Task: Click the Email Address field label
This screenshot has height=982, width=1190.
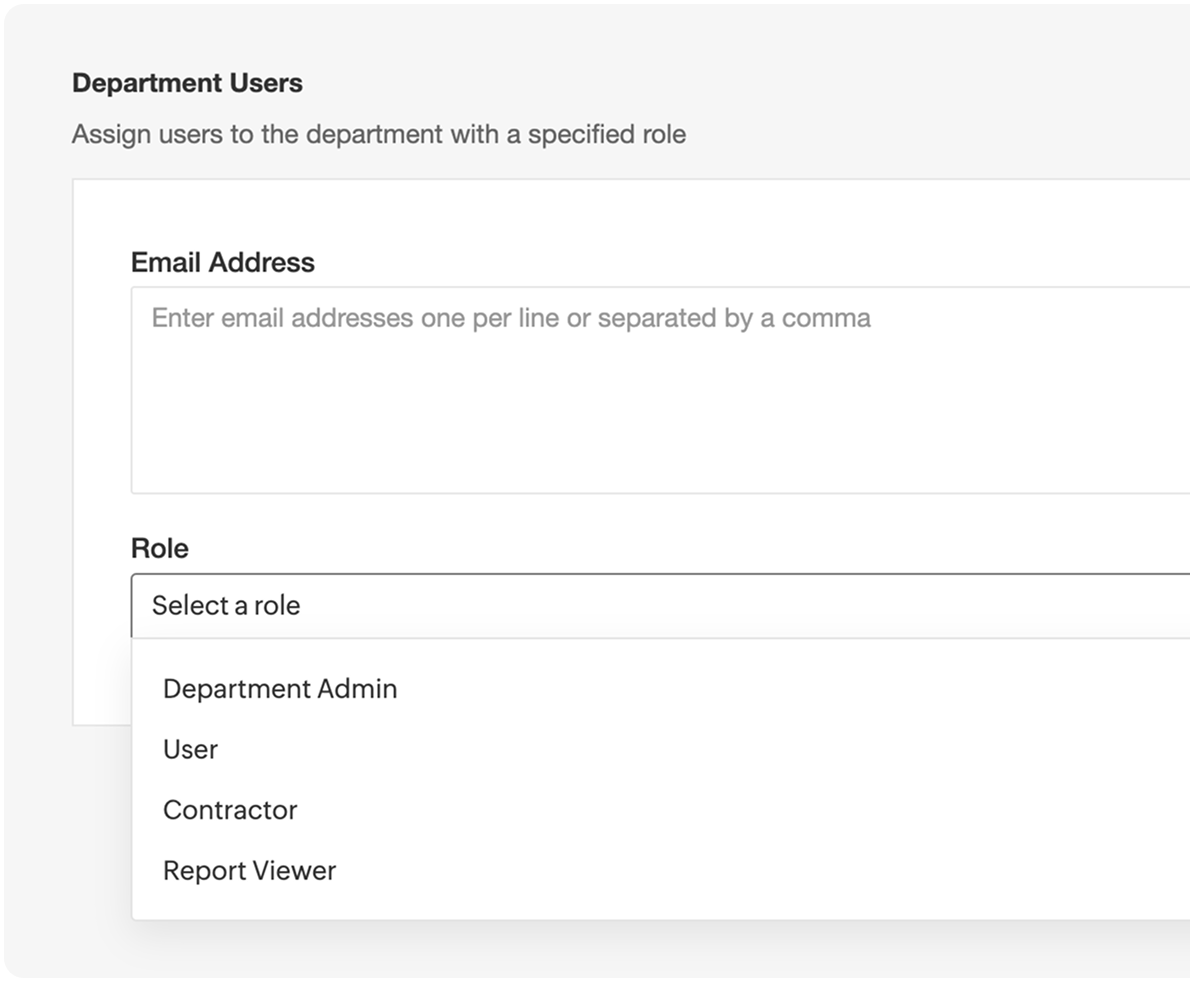Action: click(x=223, y=262)
